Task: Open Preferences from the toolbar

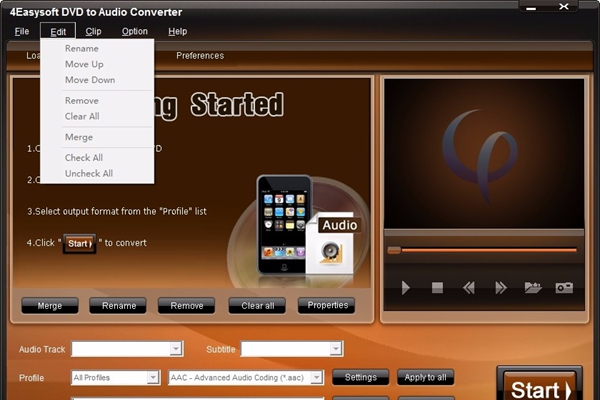Action: click(x=200, y=56)
